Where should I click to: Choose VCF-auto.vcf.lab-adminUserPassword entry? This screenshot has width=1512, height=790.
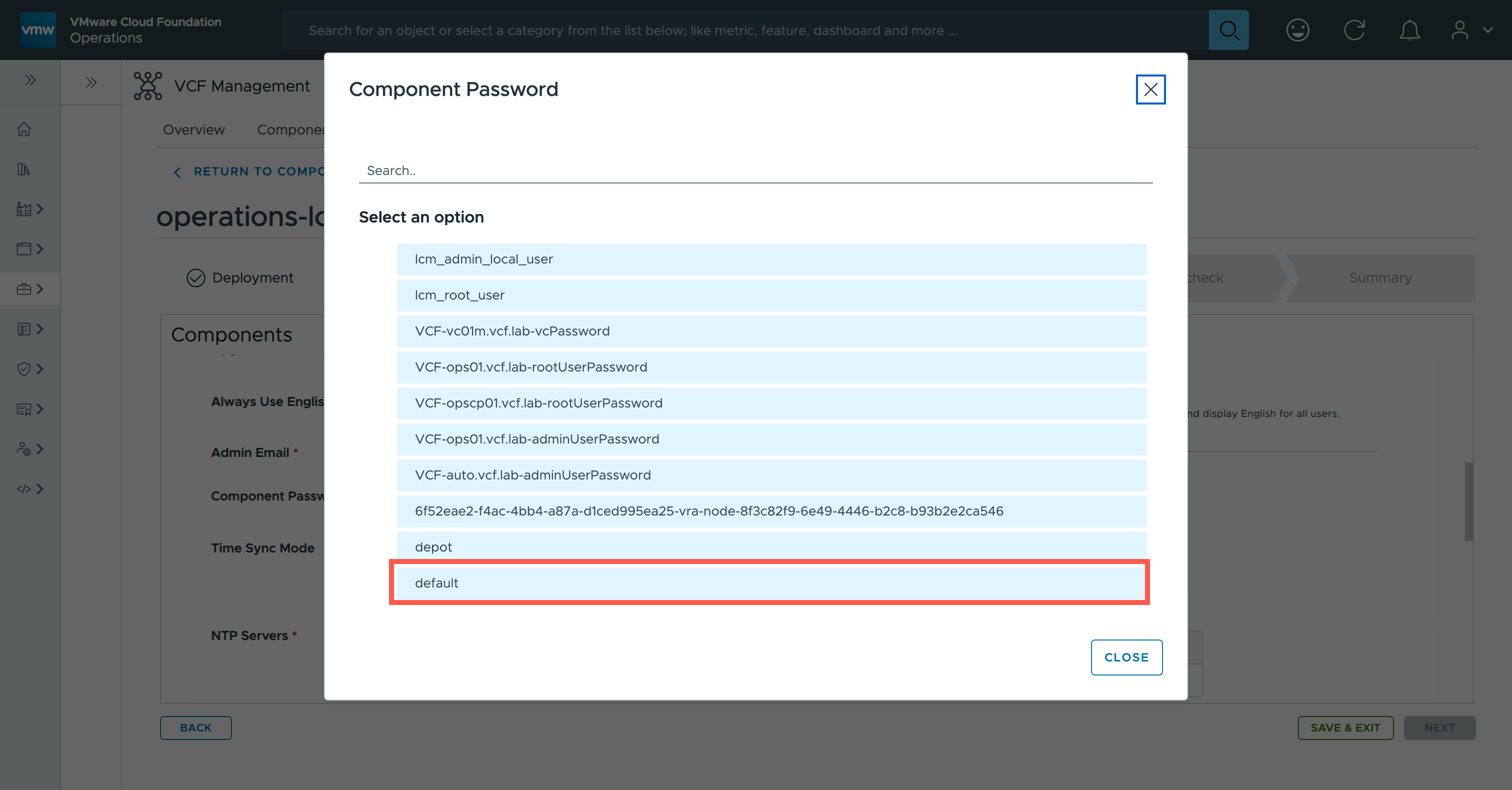(x=770, y=475)
